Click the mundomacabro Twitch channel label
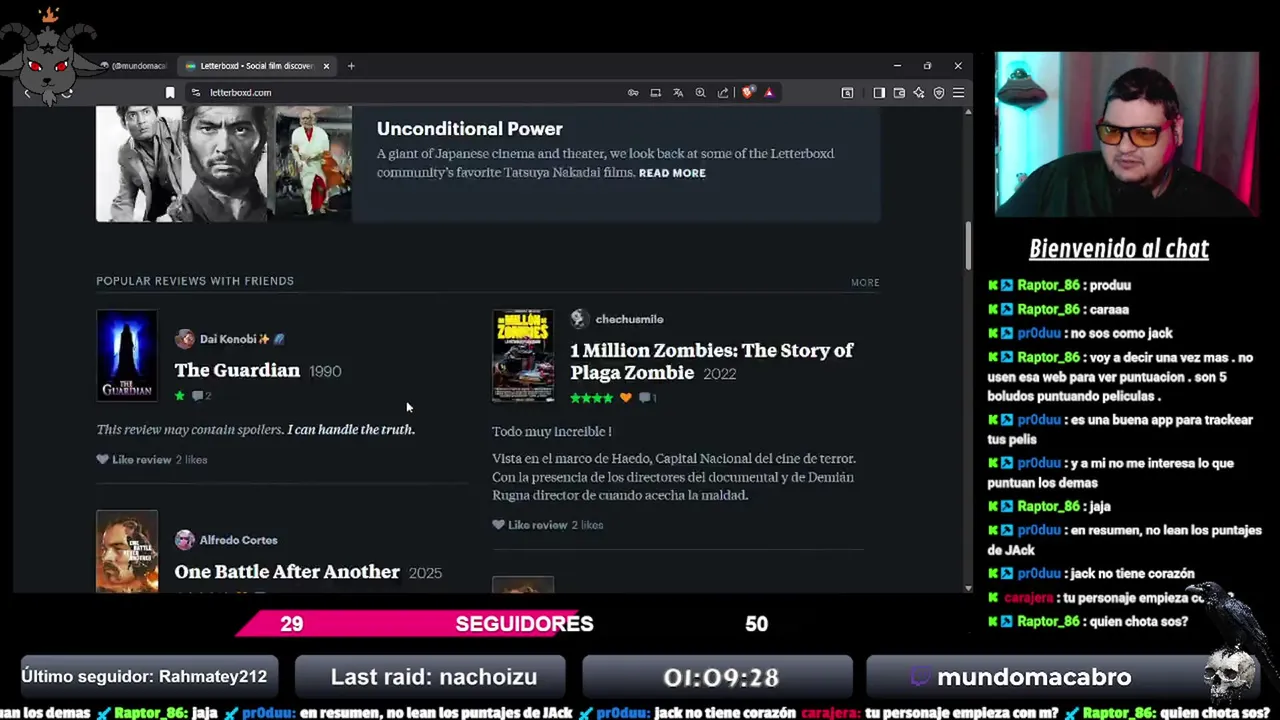The width and height of the screenshot is (1280, 720). tap(1034, 677)
